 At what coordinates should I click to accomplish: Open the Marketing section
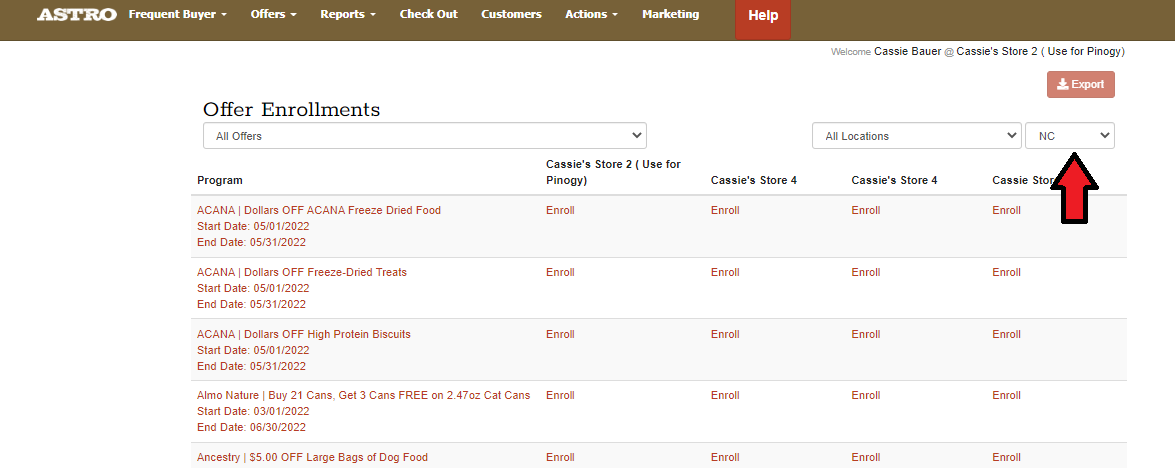coord(670,15)
